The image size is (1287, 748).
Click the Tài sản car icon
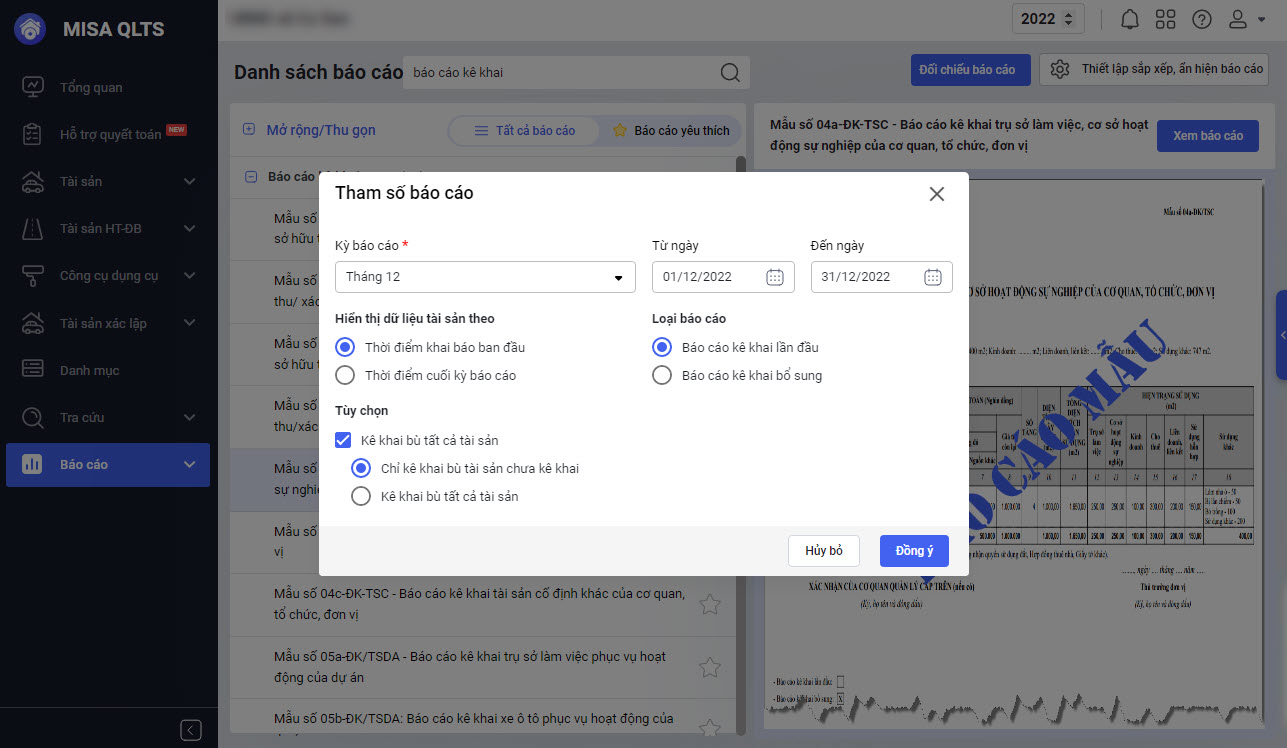tap(33, 181)
